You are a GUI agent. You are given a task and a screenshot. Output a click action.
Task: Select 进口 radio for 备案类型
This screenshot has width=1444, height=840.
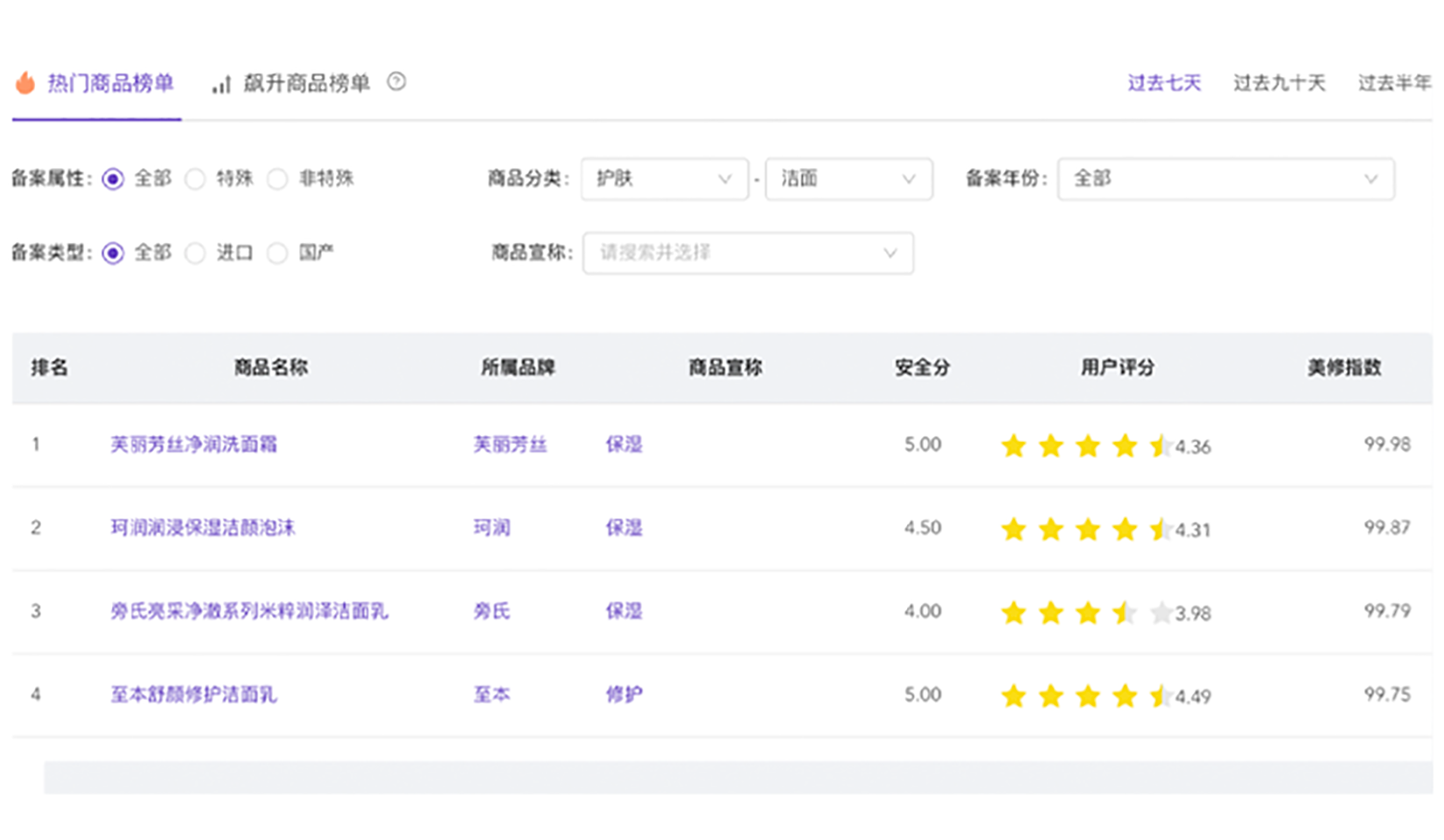196,253
